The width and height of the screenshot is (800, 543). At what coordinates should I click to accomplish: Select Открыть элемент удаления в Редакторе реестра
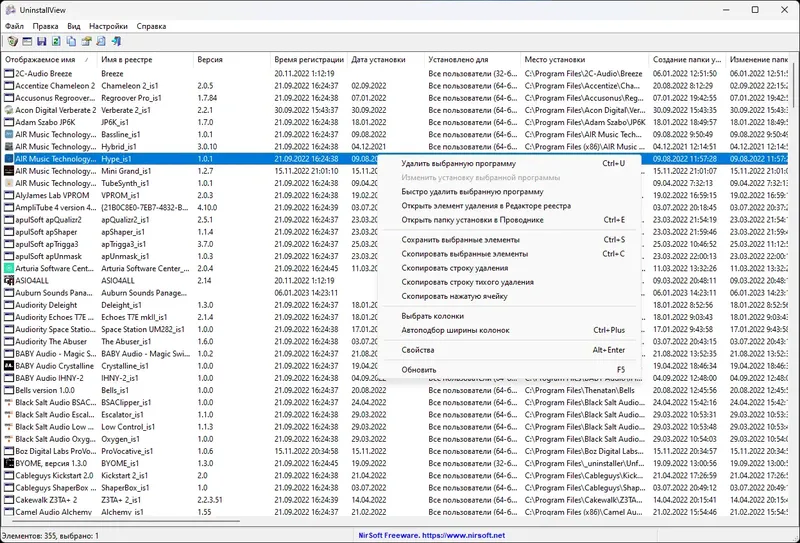point(510,206)
